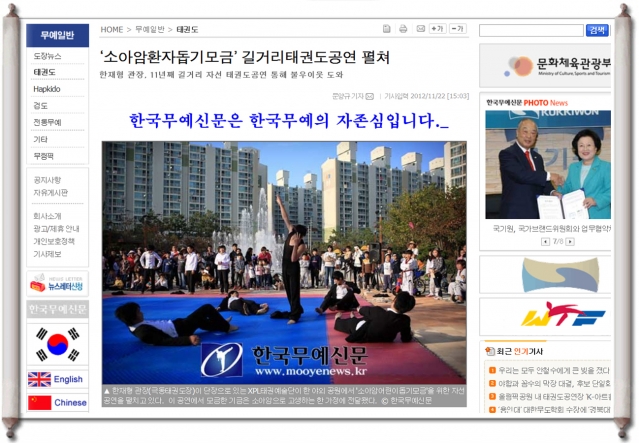This screenshot has width=639, height=443.
Task: Click the print article icon
Action: (x=403, y=29)
